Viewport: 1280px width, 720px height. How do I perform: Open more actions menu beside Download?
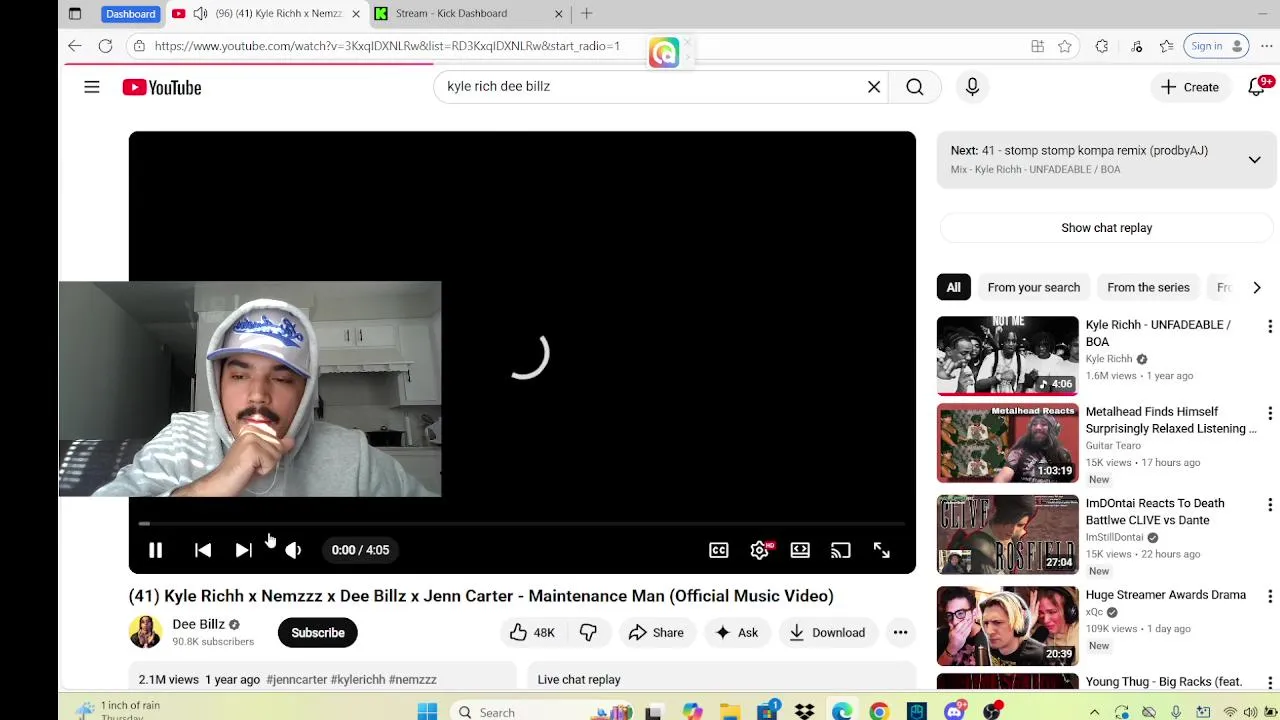[900, 633]
